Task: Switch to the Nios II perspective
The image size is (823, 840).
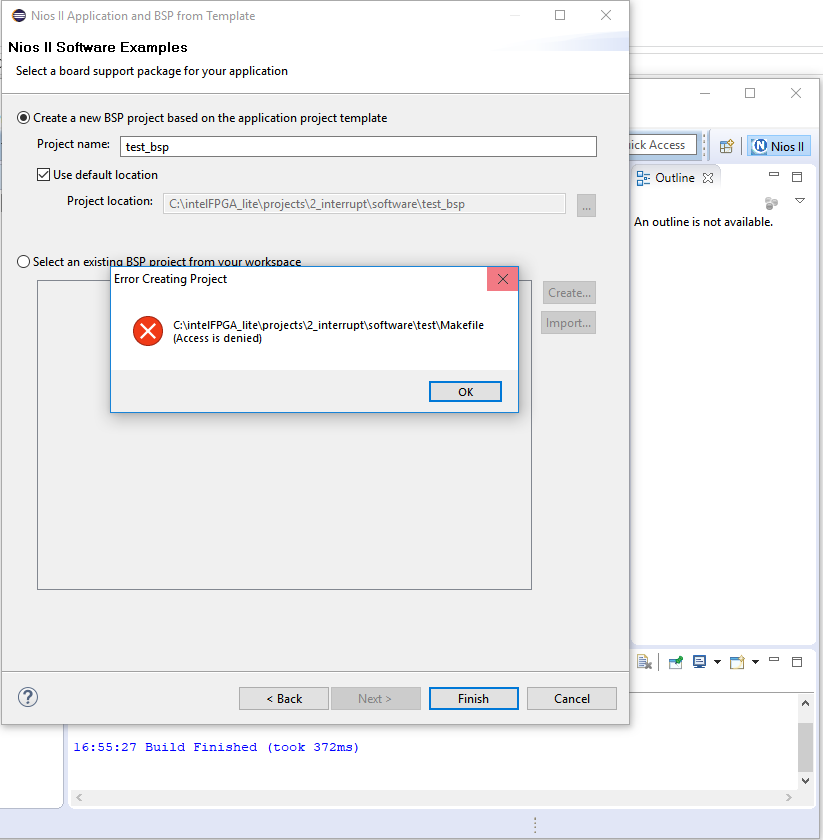Action: [779, 146]
